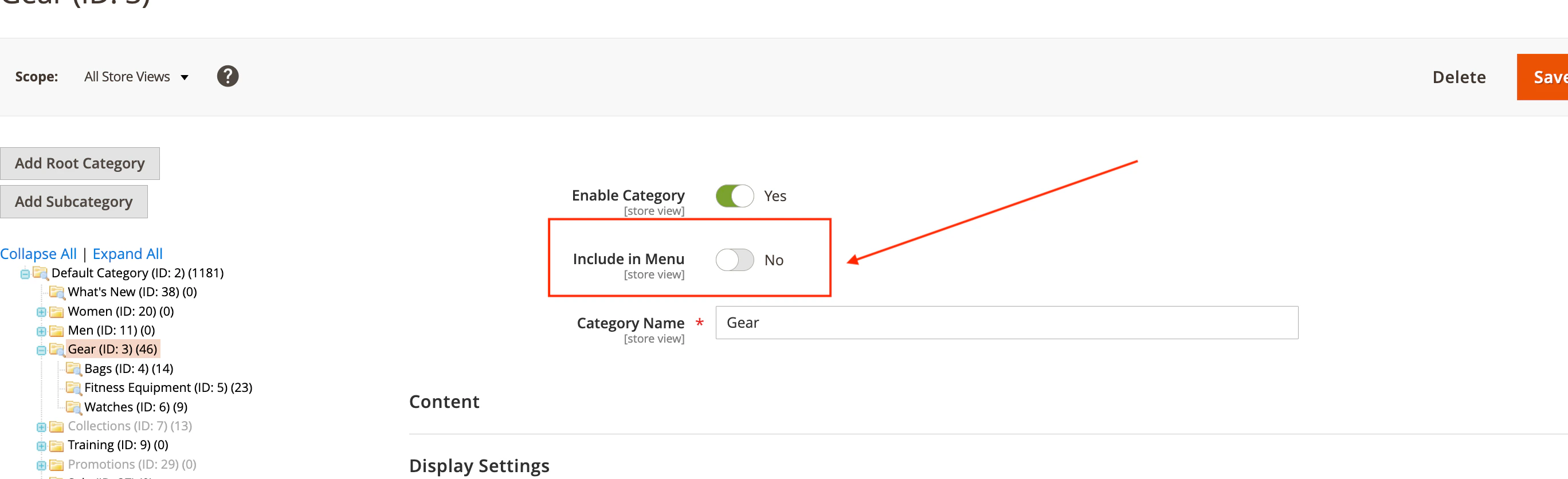The height and width of the screenshot is (479, 1568).
Task: Collapse the Gear category node
Action: (x=41, y=350)
